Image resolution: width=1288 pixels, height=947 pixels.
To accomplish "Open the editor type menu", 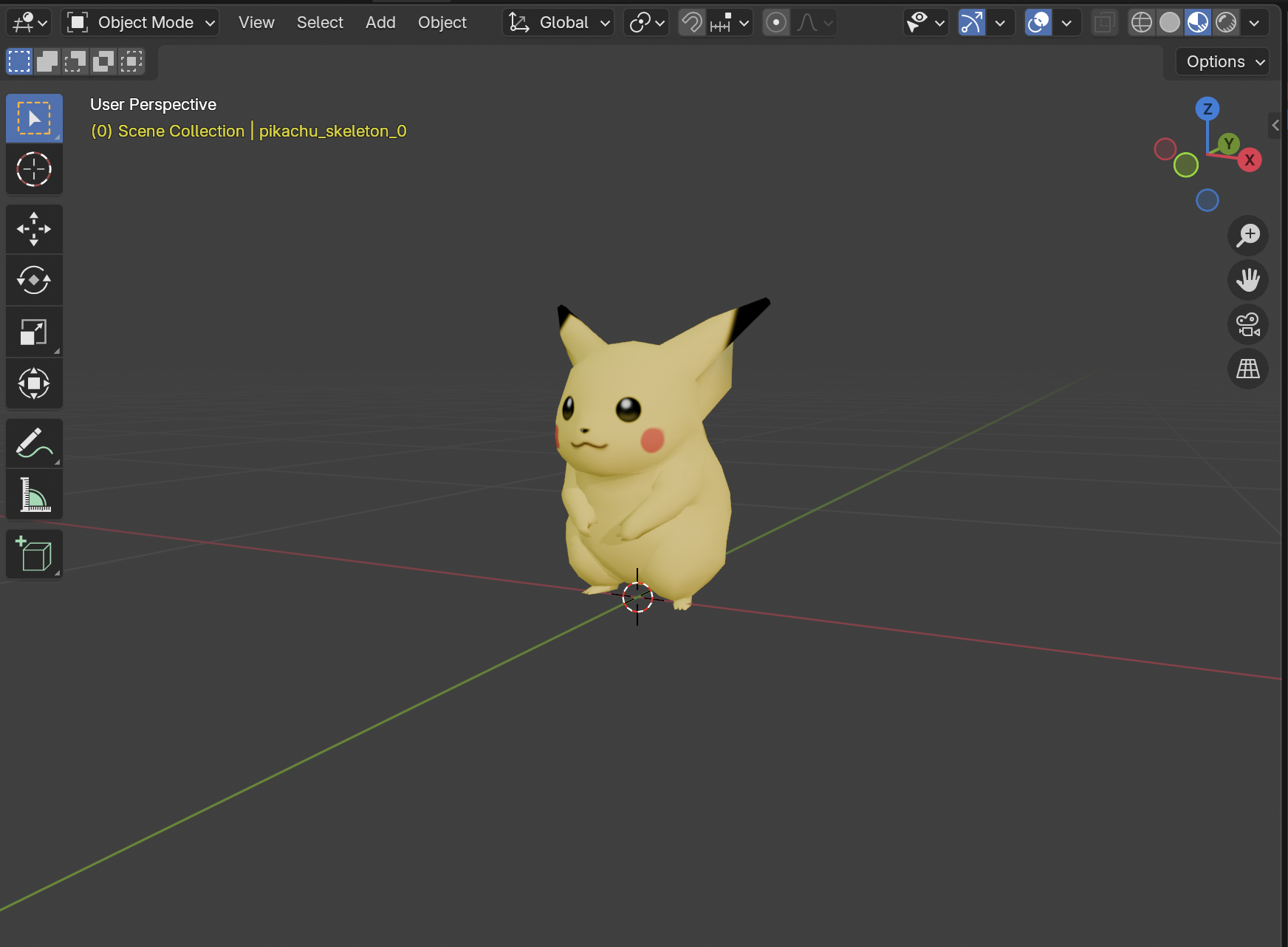I will point(29,23).
